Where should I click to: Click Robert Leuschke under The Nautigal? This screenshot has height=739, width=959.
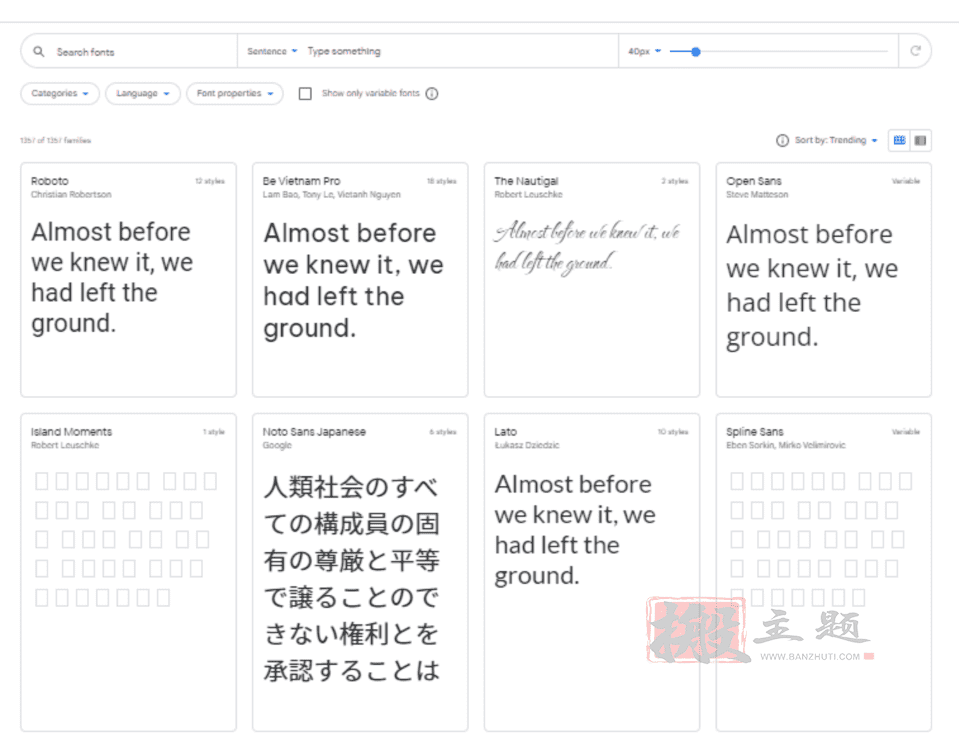pyautogui.click(x=528, y=195)
